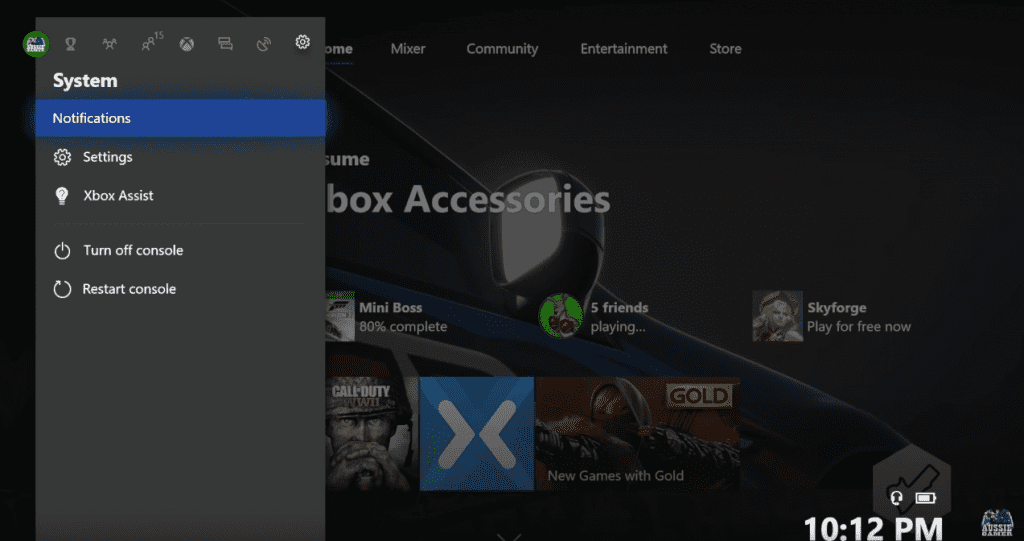This screenshot has height=541, width=1024.
Task: Switch to the Community tab
Action: [x=502, y=49]
